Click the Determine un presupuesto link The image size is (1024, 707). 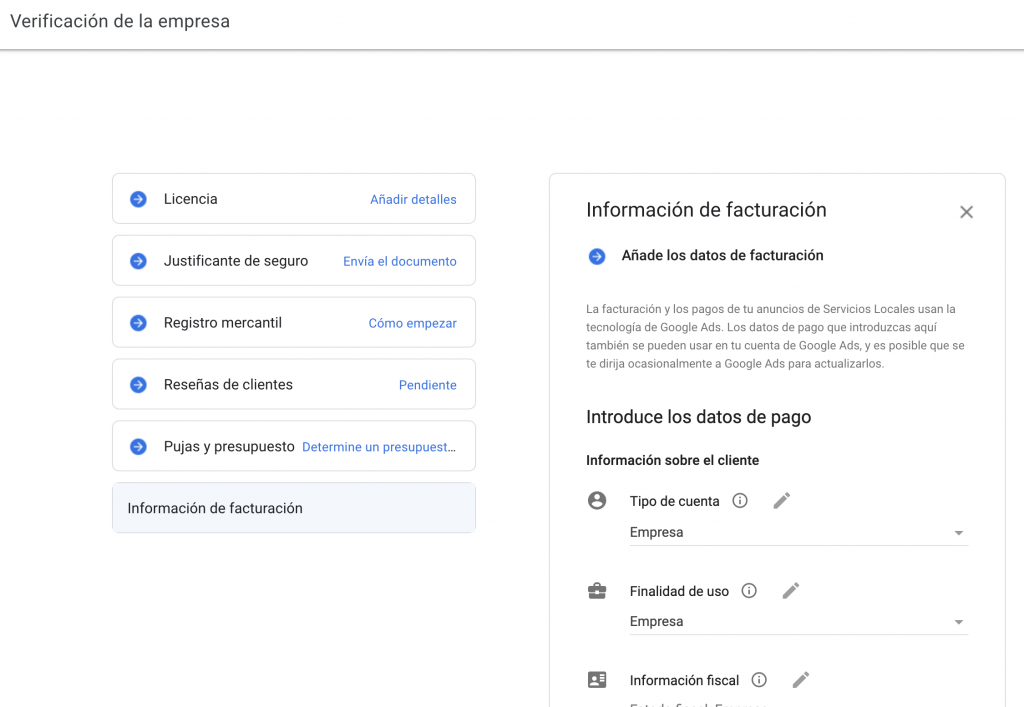[379, 447]
